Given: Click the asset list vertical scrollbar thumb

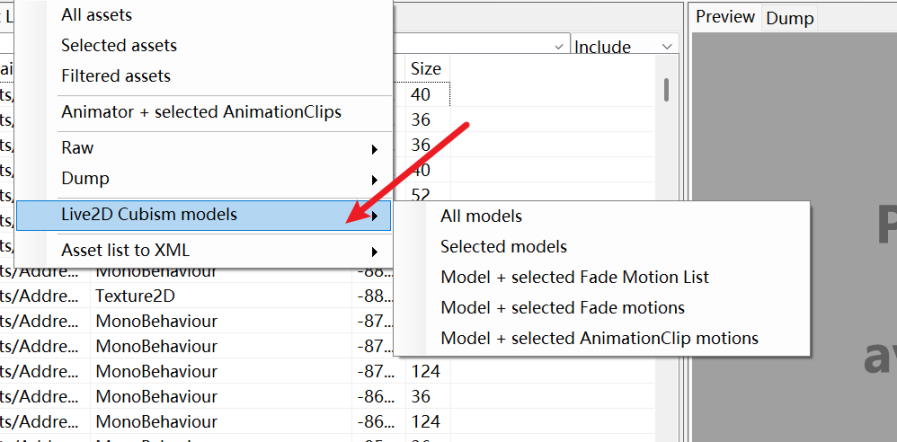Looking at the screenshot, I should click(666, 90).
